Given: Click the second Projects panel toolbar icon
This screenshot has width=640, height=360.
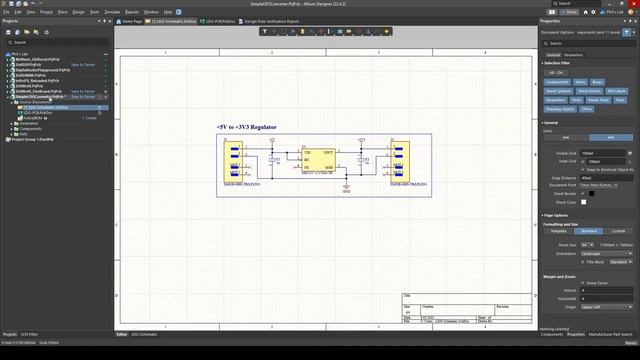Looking at the screenshot, I should (18, 32).
